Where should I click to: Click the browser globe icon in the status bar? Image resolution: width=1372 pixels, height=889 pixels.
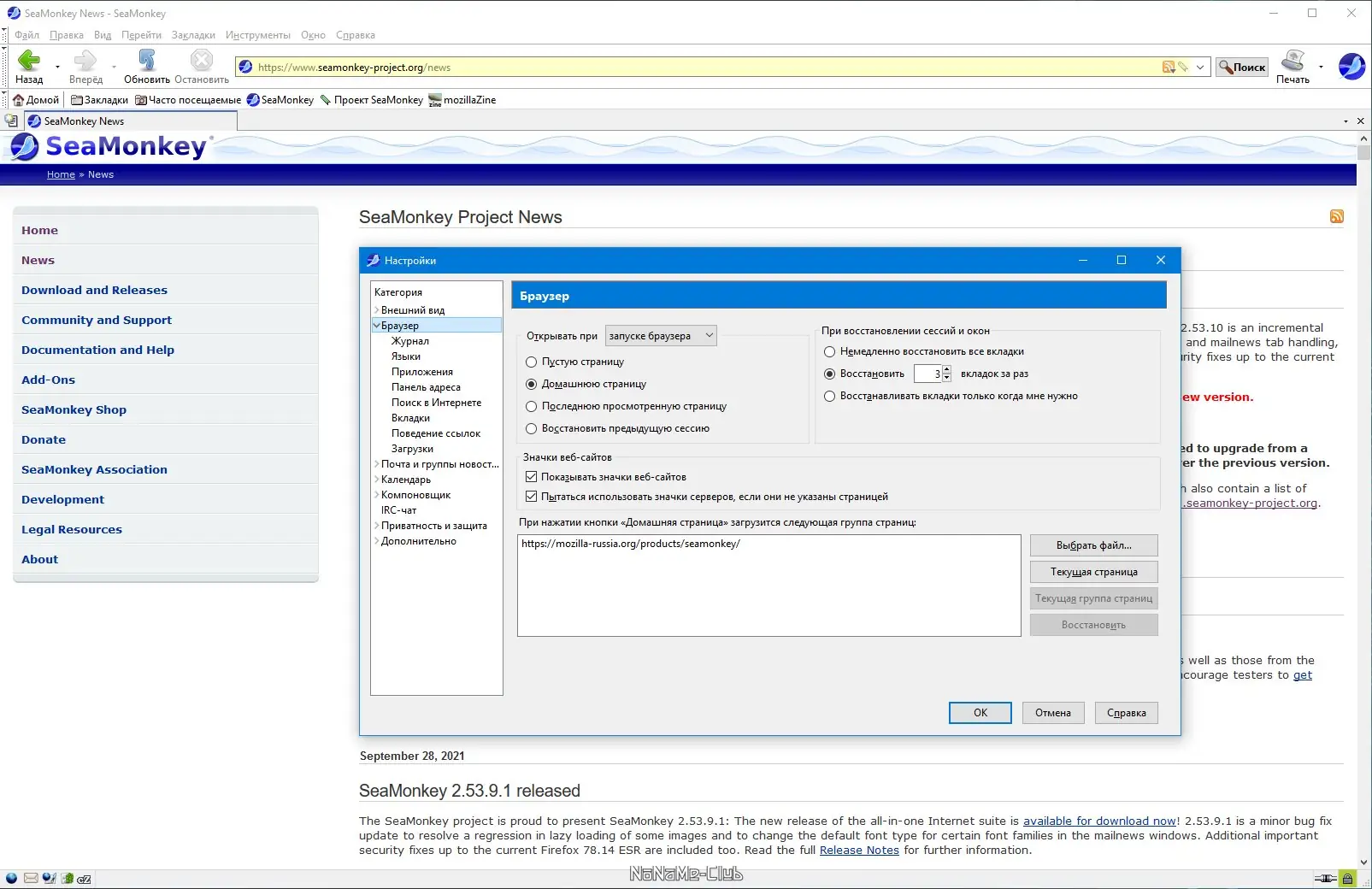(11, 878)
